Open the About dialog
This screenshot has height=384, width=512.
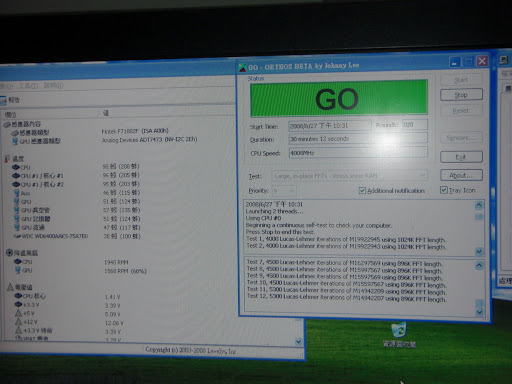461,175
